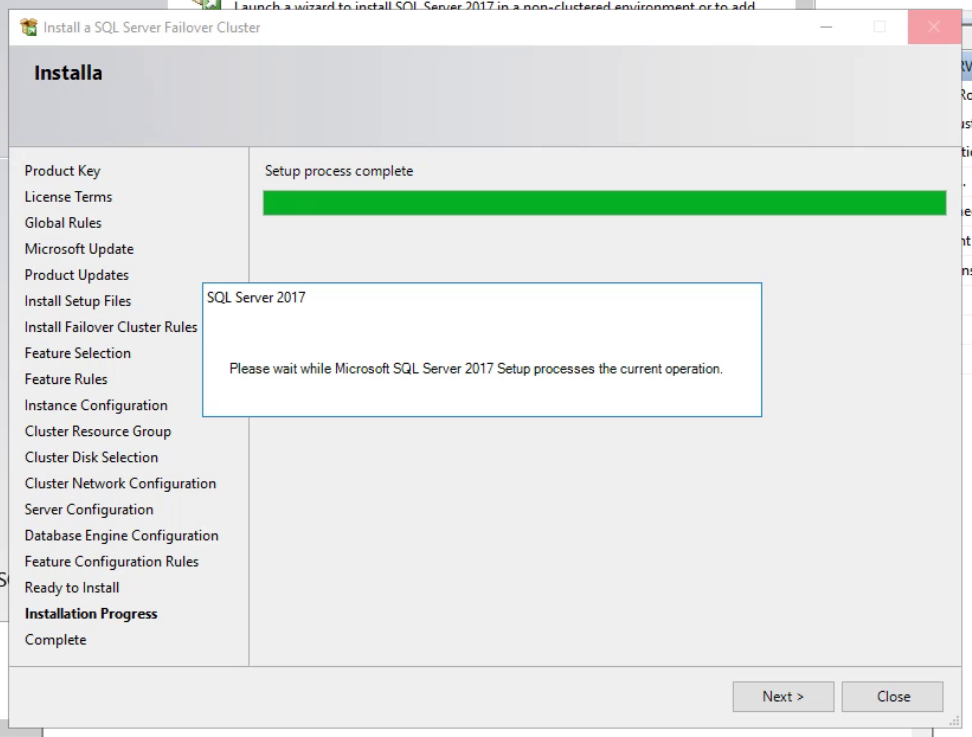
Task: Minimize the failover cluster install window
Action: (x=826, y=27)
